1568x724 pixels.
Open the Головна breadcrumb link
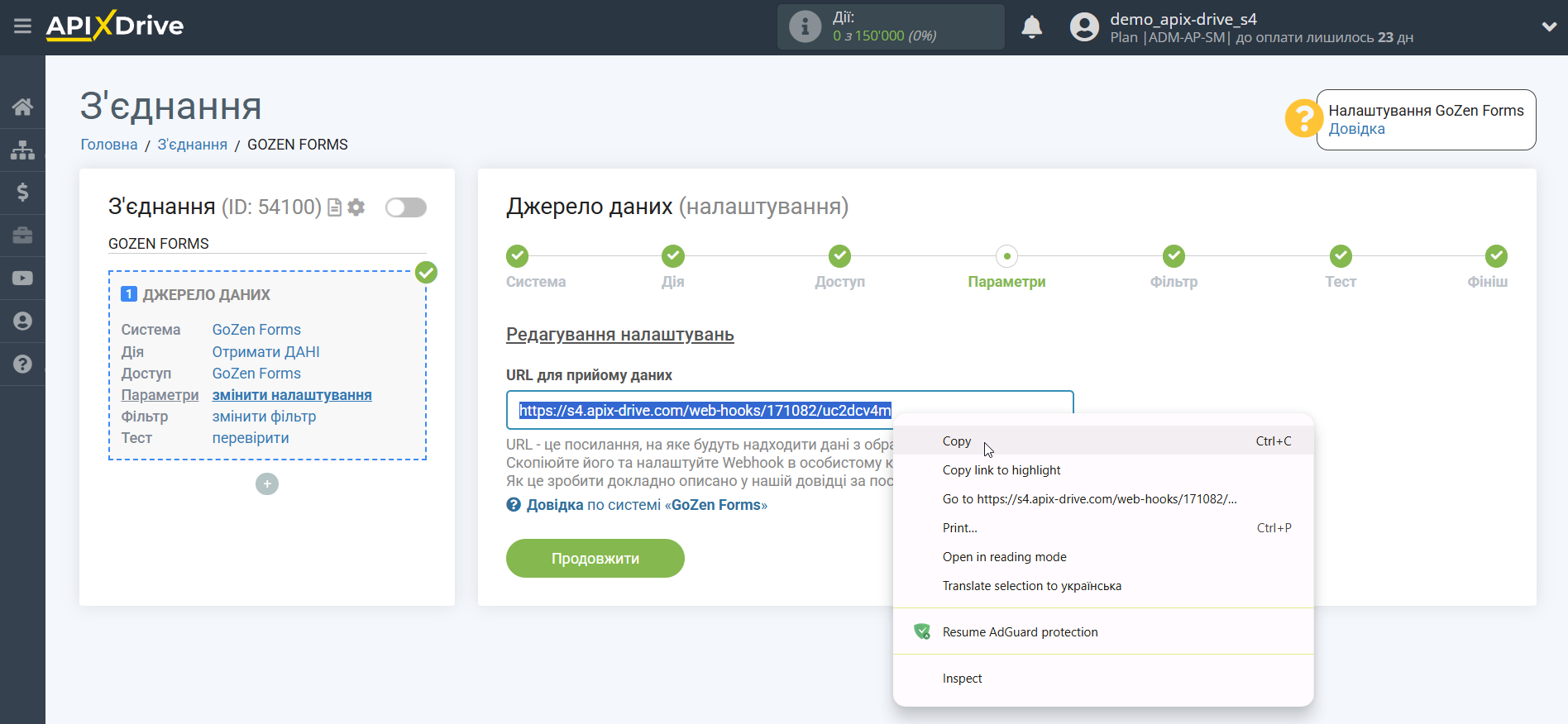(109, 145)
